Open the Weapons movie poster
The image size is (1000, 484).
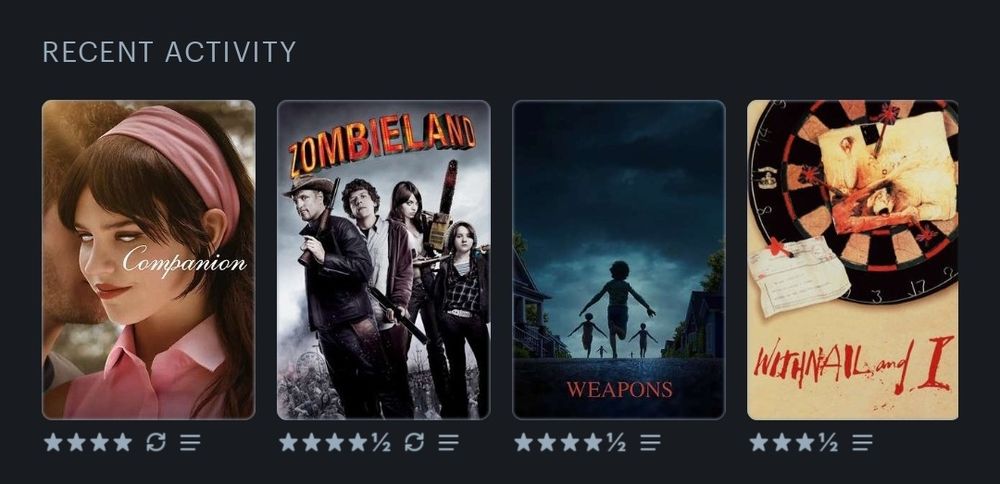[x=619, y=260]
